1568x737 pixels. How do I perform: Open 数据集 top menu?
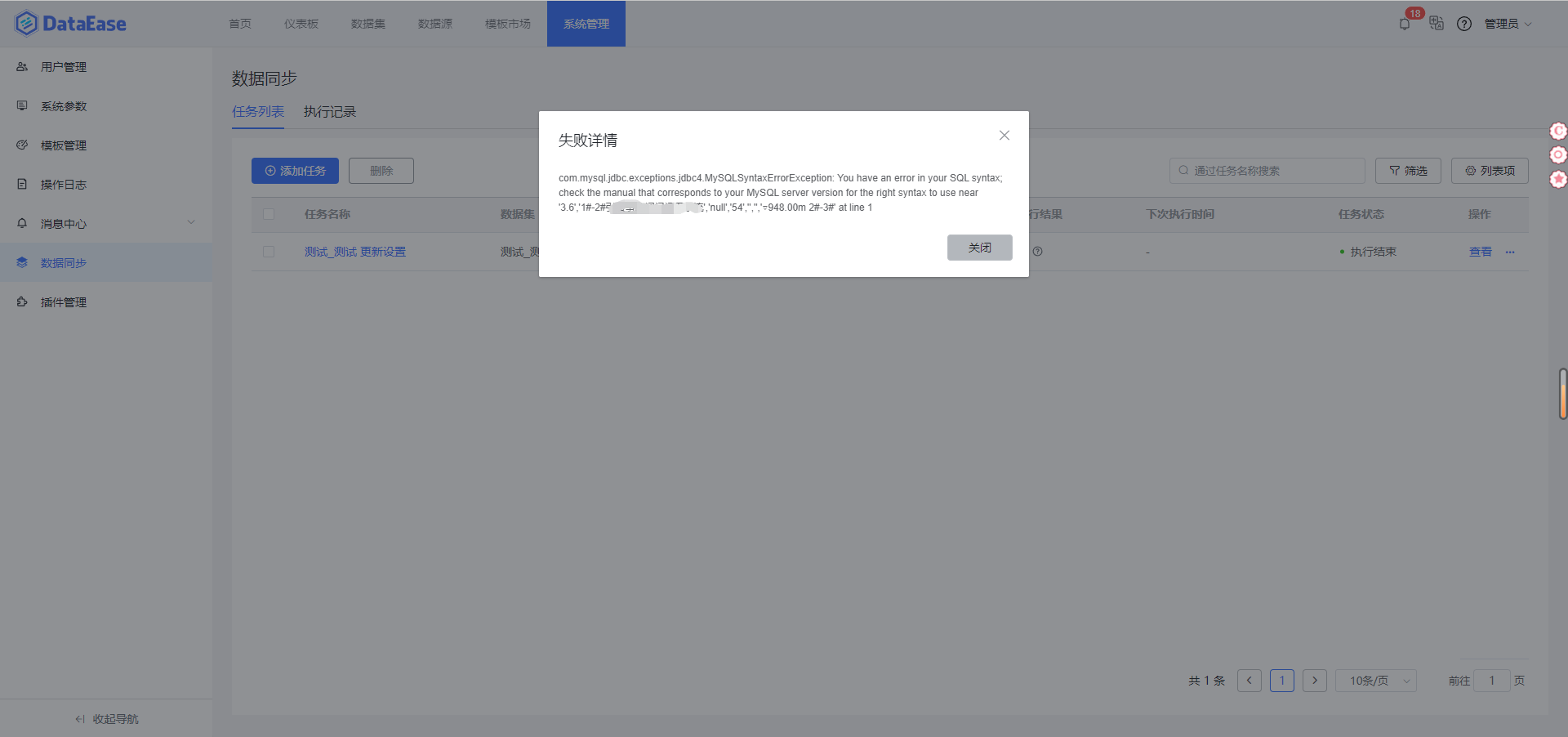pyautogui.click(x=368, y=24)
